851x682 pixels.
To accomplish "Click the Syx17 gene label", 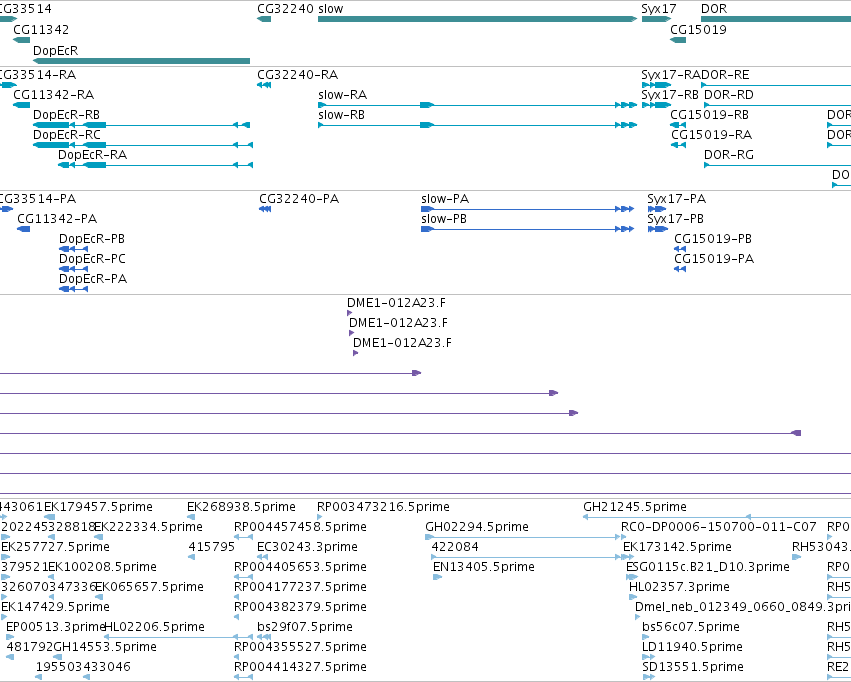I will (x=659, y=9).
